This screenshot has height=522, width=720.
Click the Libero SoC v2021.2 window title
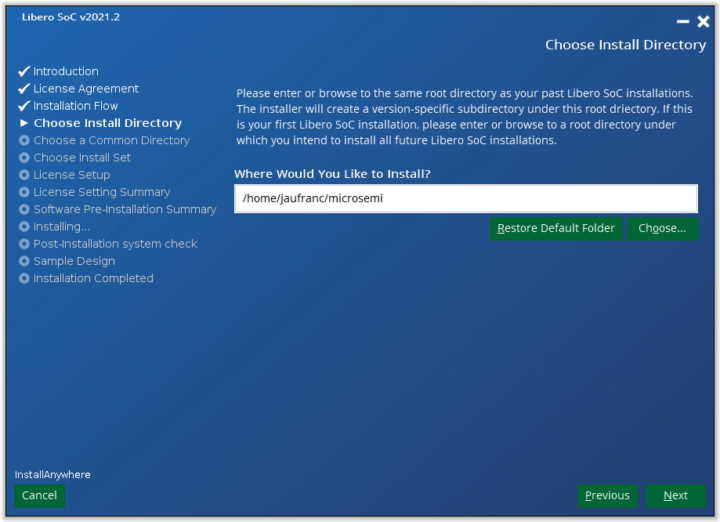(x=70, y=17)
